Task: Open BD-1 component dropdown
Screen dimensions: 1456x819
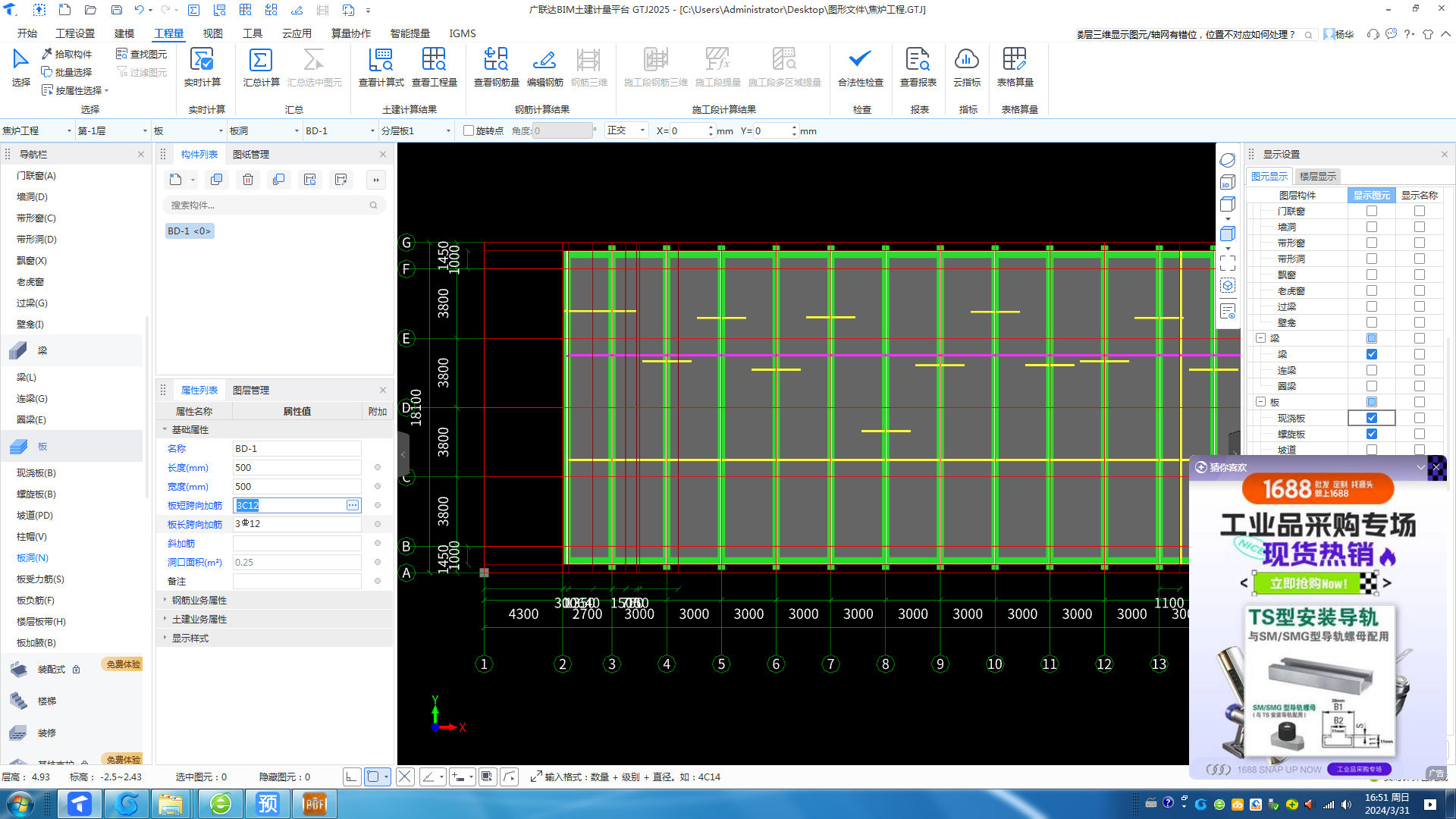Action: (x=340, y=130)
